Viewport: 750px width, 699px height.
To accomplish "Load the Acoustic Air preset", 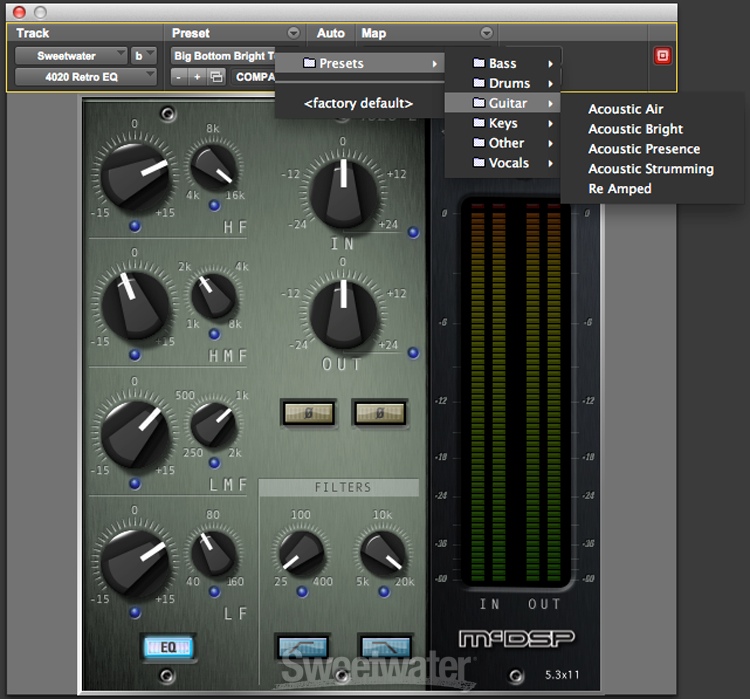I will (626, 109).
